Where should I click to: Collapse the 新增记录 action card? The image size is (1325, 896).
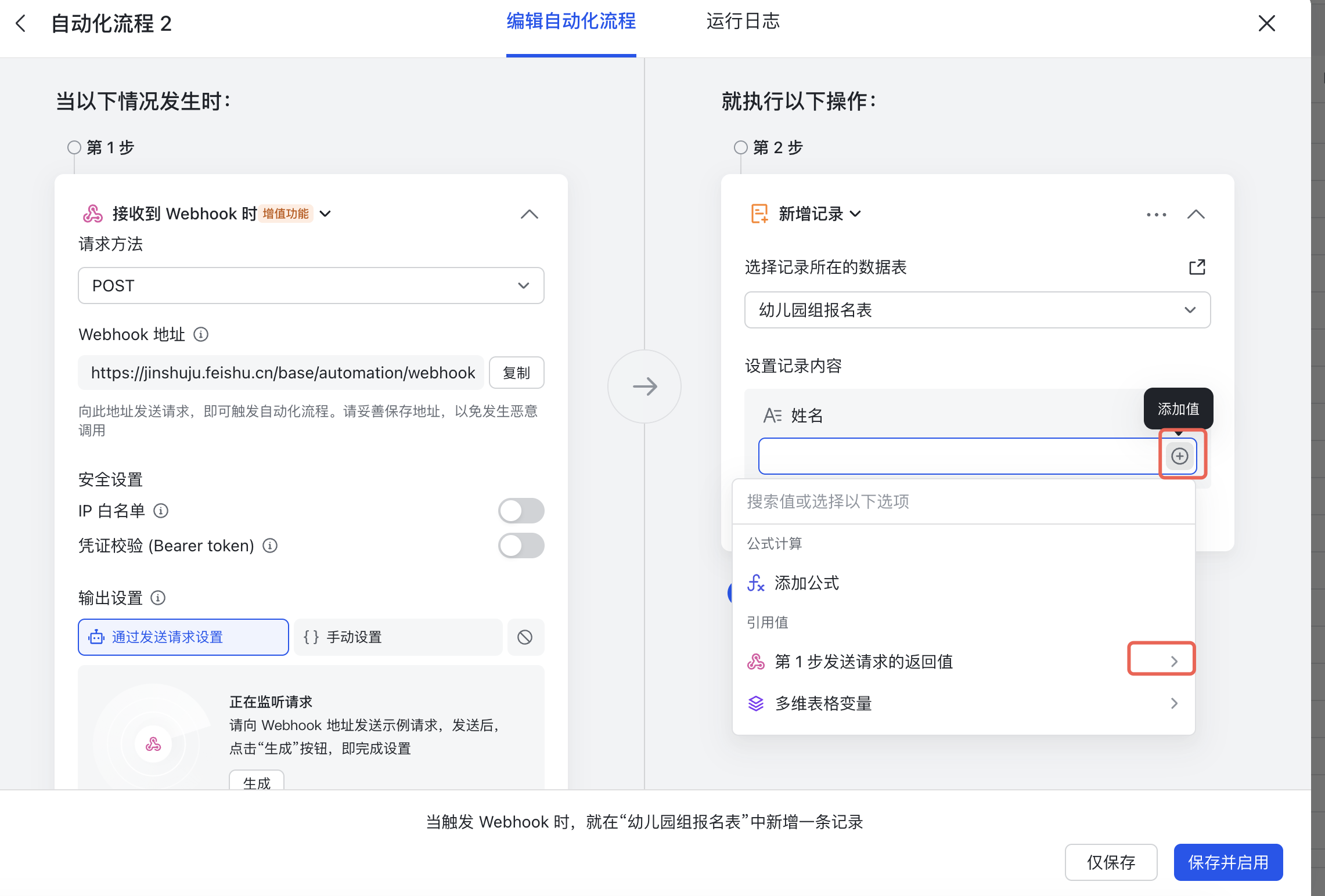point(1196,214)
